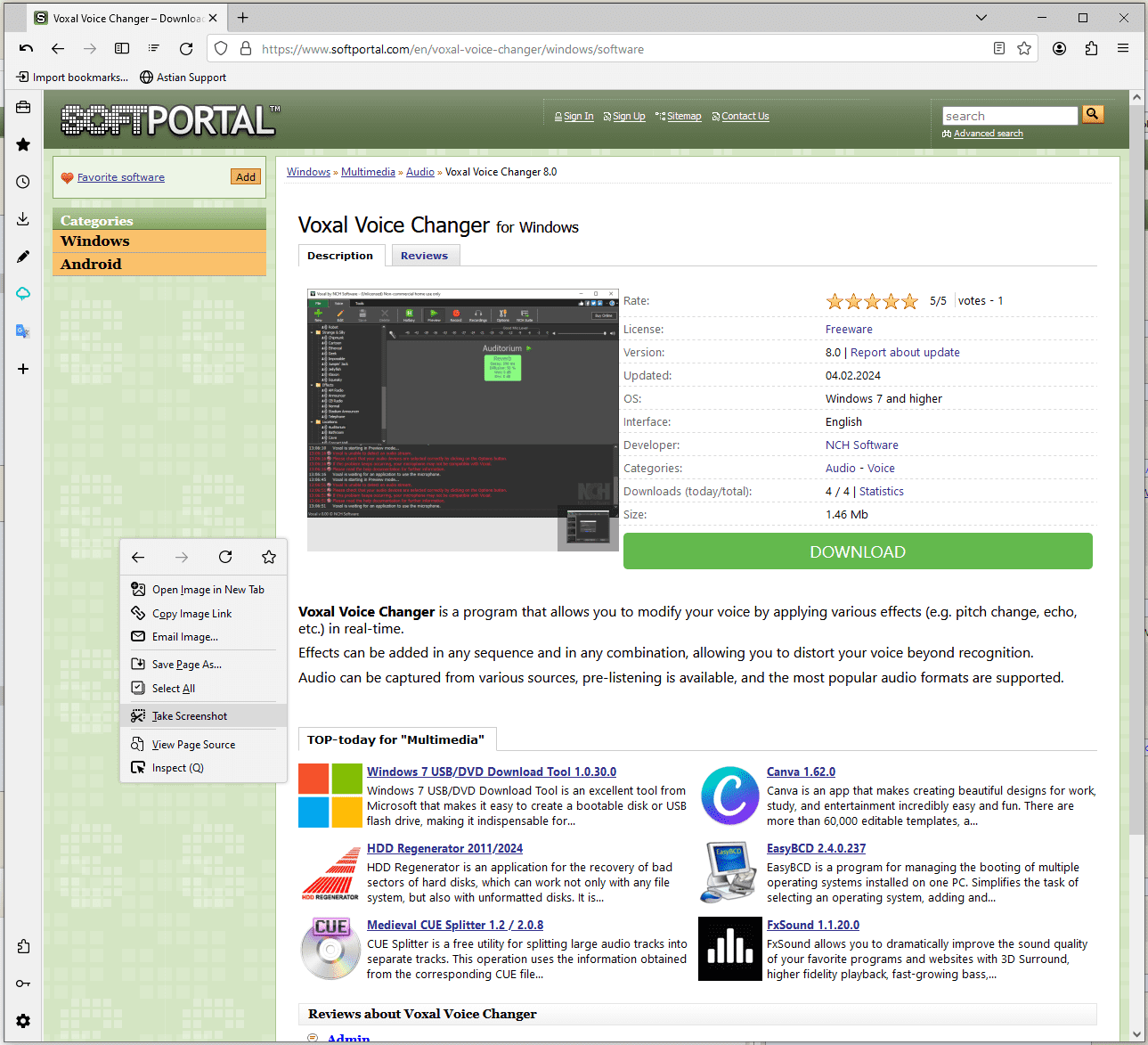Viewport: 1148px width, 1045px height.
Task: Choose Inspect (Q) from context menu
Action: point(203,768)
